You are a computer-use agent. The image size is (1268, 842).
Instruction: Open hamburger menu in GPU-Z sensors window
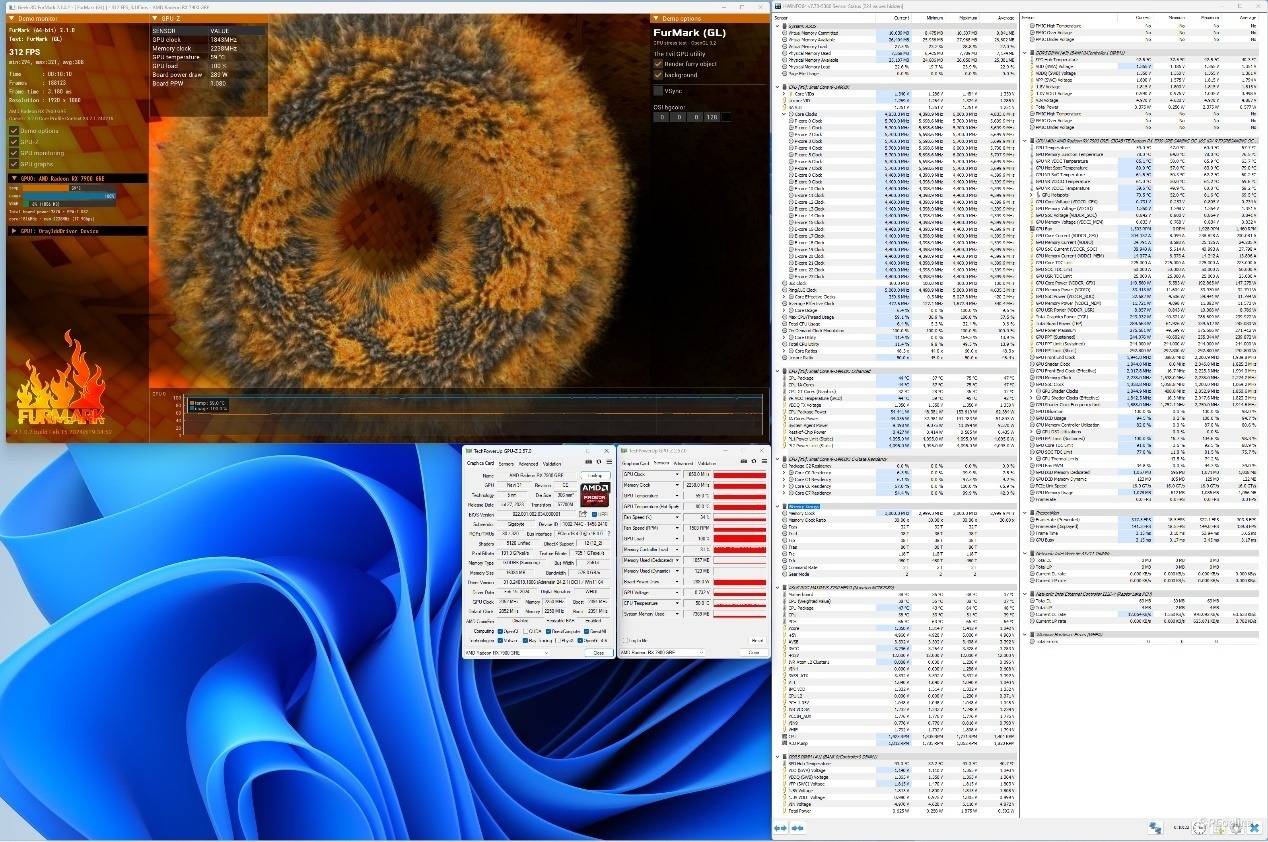click(764, 461)
